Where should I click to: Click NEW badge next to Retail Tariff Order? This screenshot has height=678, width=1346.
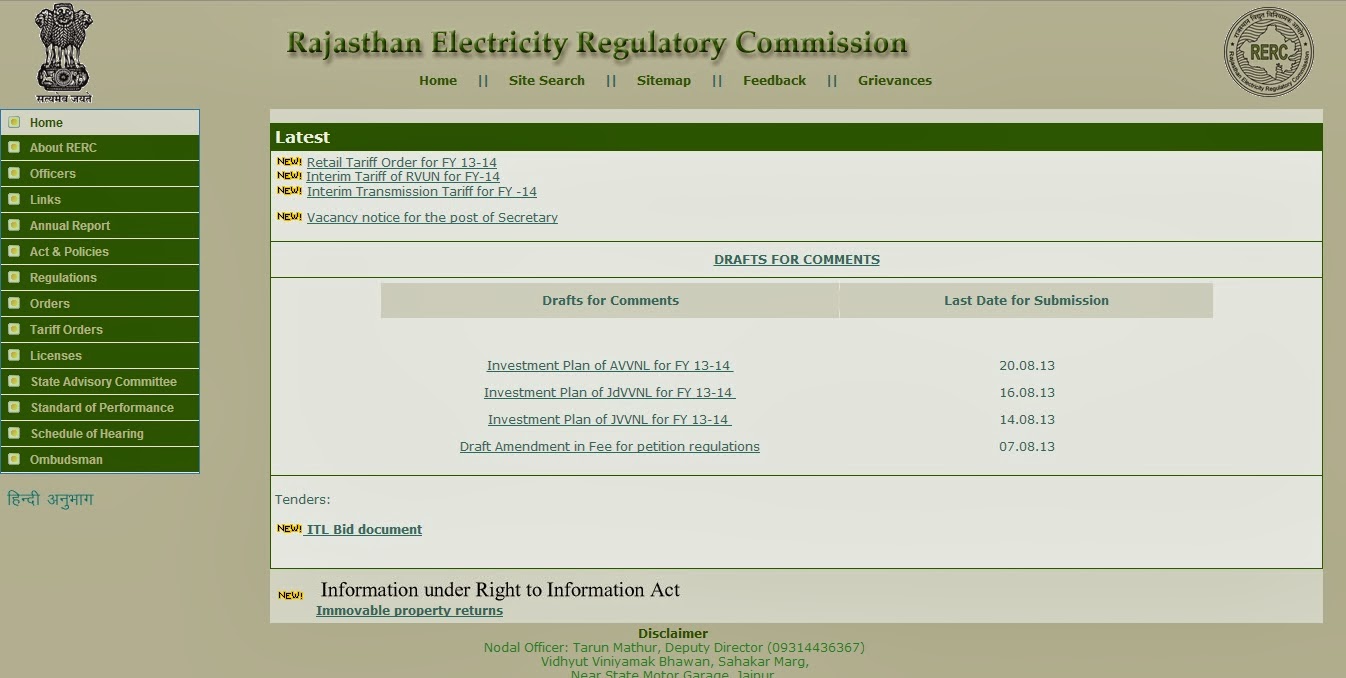289,161
